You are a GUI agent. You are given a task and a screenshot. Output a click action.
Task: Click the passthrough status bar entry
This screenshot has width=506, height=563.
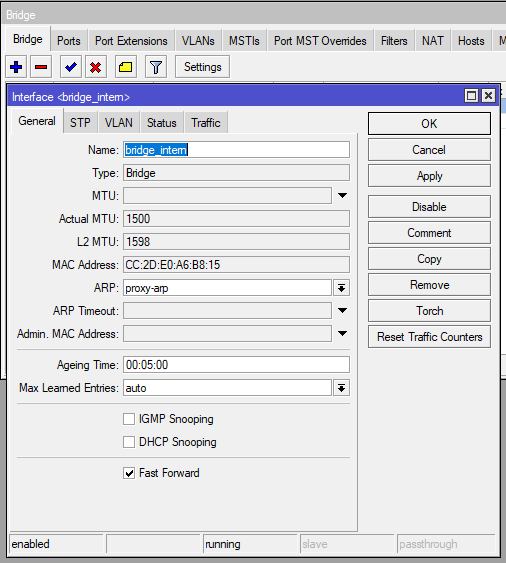[446, 544]
